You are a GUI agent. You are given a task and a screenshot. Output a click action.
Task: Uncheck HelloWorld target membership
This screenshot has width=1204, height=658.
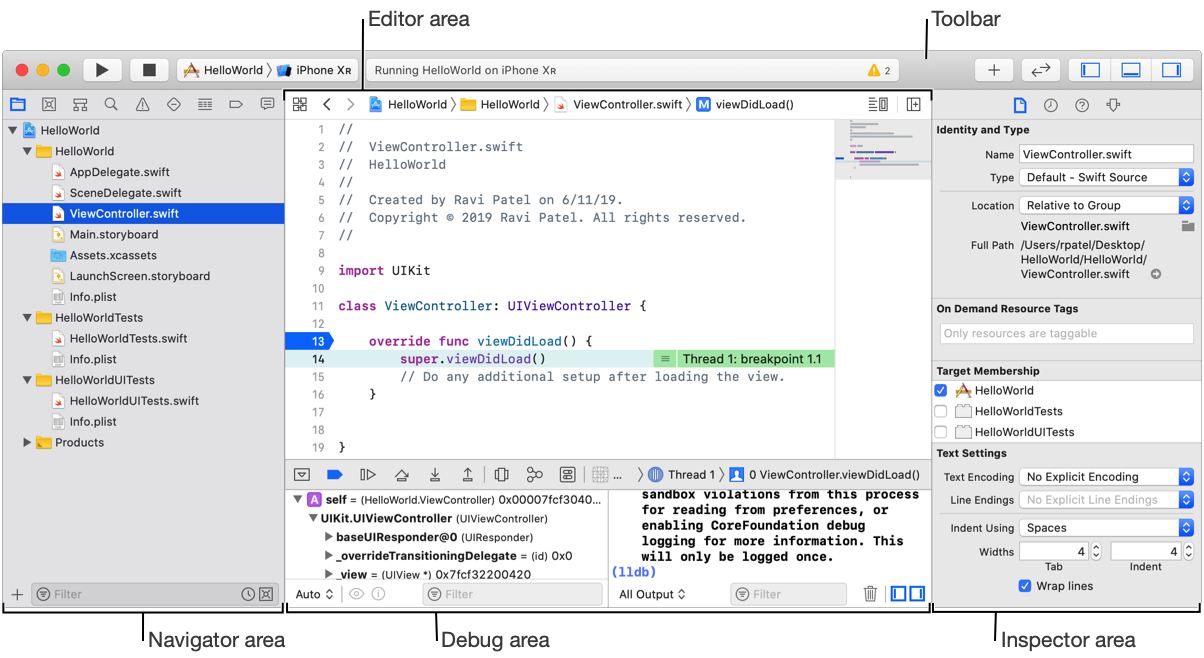(940, 391)
